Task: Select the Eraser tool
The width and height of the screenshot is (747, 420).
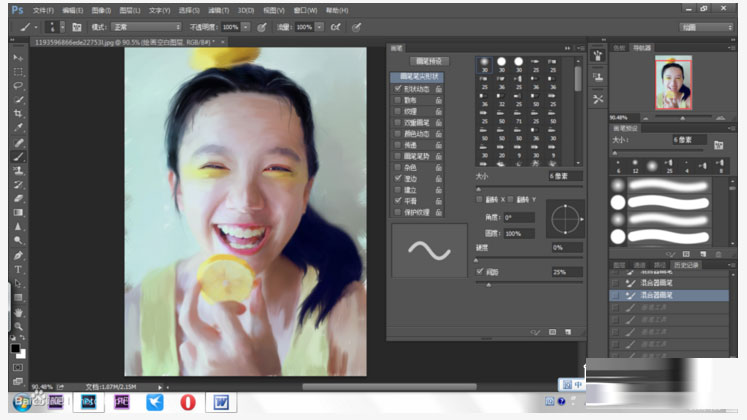Action: pyautogui.click(x=18, y=198)
